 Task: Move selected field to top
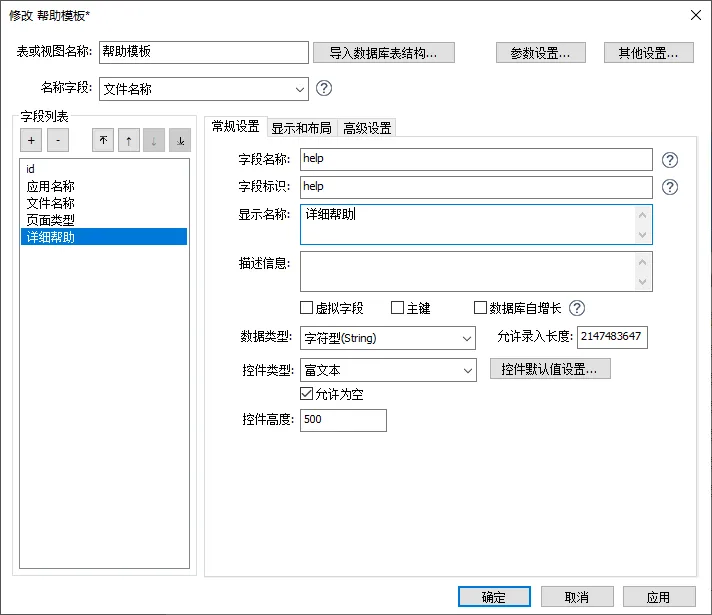[102, 141]
